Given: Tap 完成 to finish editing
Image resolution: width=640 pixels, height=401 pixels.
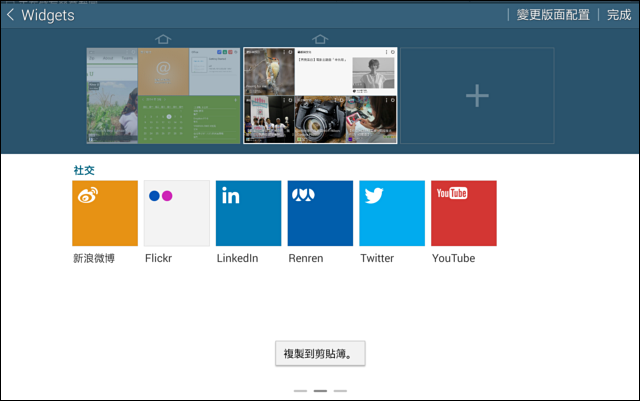Looking at the screenshot, I should 619,15.
